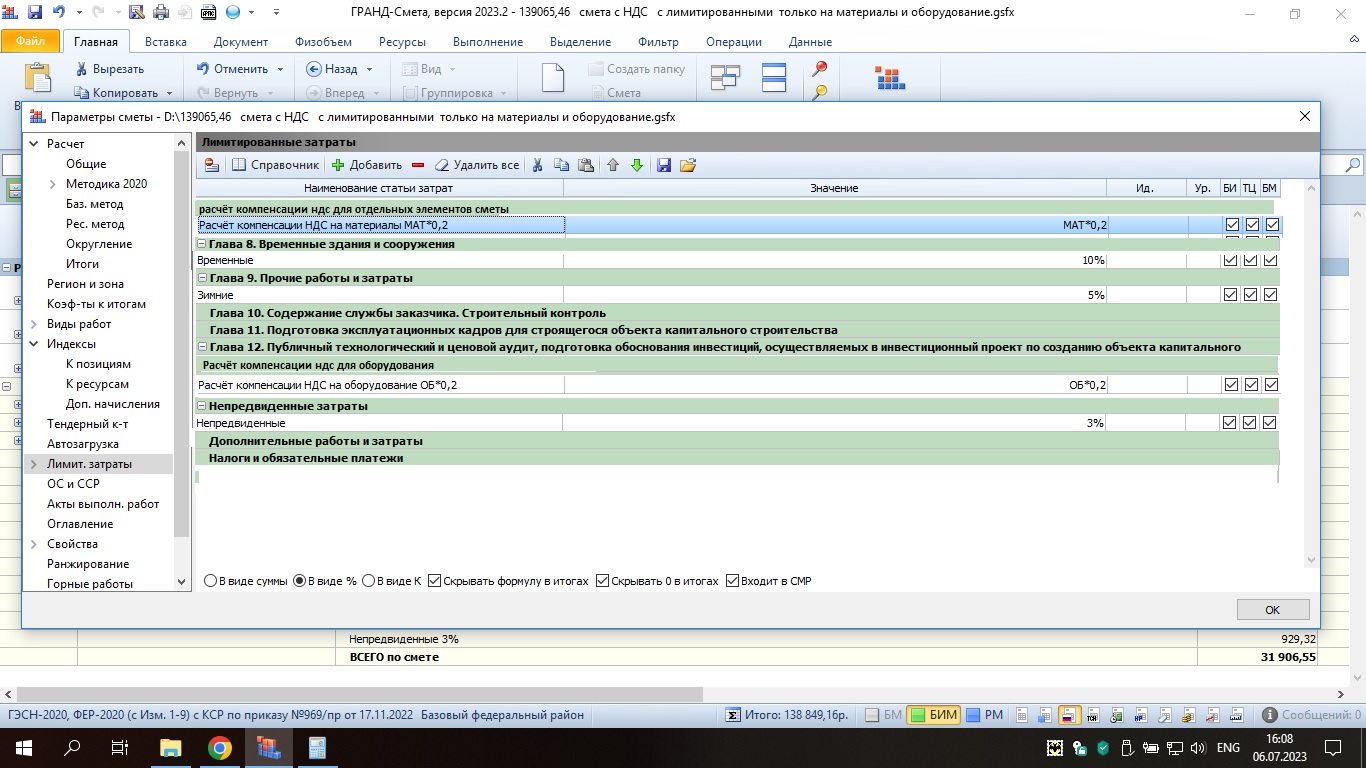The height and width of the screenshot is (768, 1366).
Task: Open the 'Фильтр' ribbon tab
Action: tap(657, 42)
